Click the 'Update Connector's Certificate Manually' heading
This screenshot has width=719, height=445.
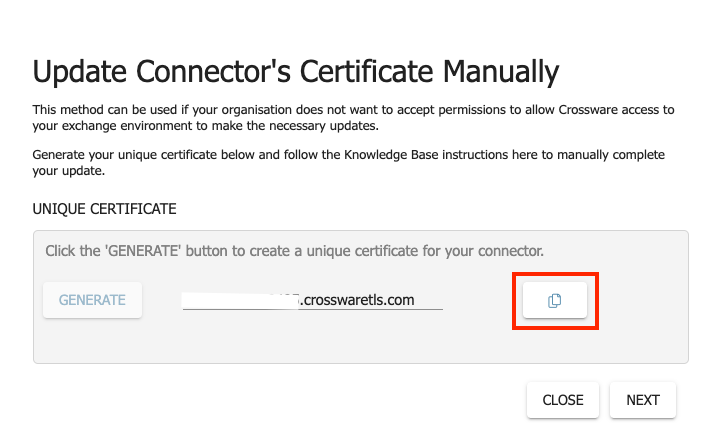pyautogui.click(x=296, y=72)
